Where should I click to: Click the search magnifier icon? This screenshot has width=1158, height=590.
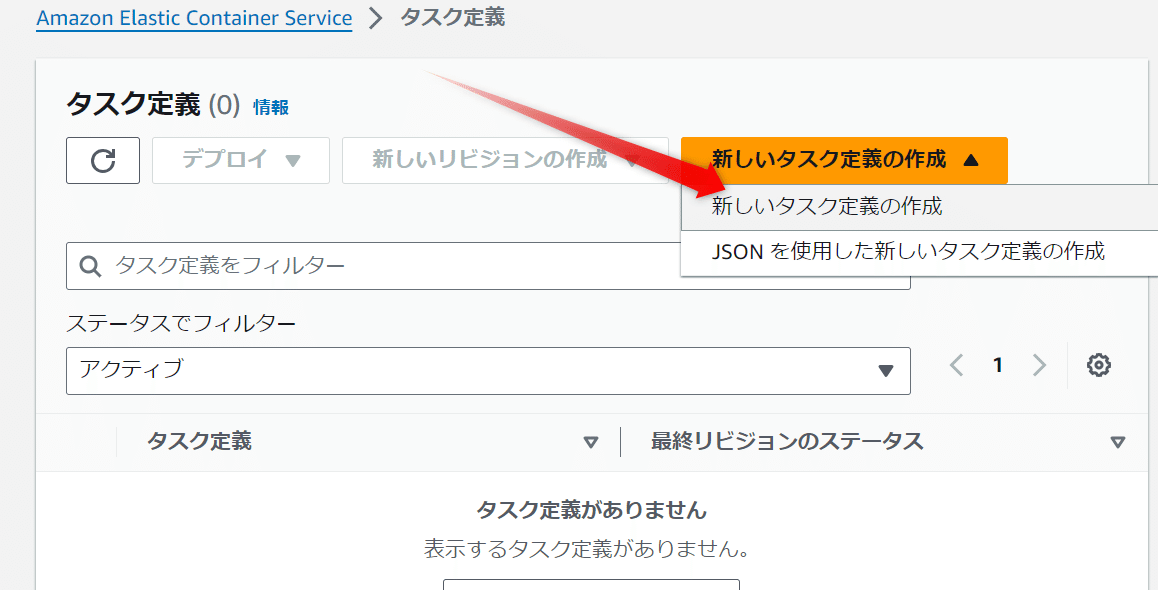(x=90, y=266)
